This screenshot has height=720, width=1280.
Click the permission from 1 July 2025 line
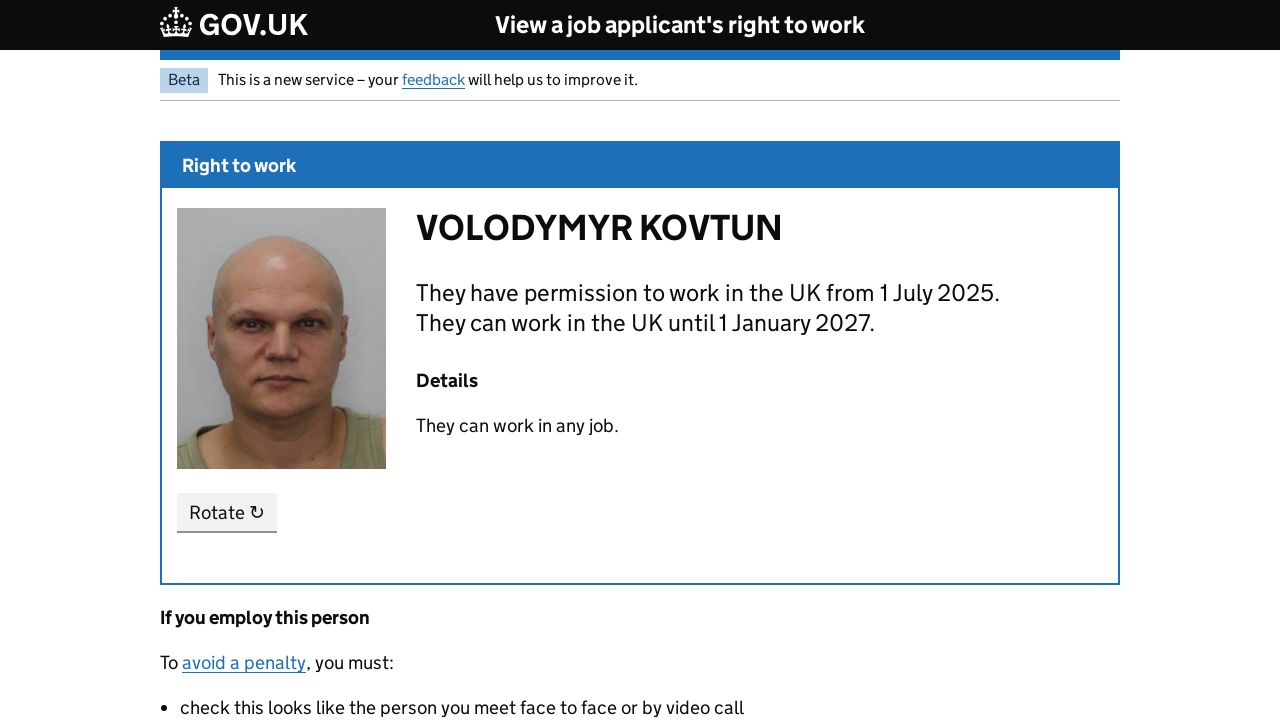pyautogui.click(x=707, y=293)
